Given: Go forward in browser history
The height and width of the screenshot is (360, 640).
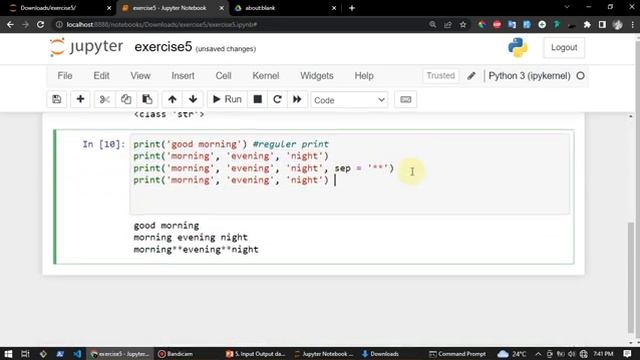Looking at the screenshot, I should click(x=25, y=24).
